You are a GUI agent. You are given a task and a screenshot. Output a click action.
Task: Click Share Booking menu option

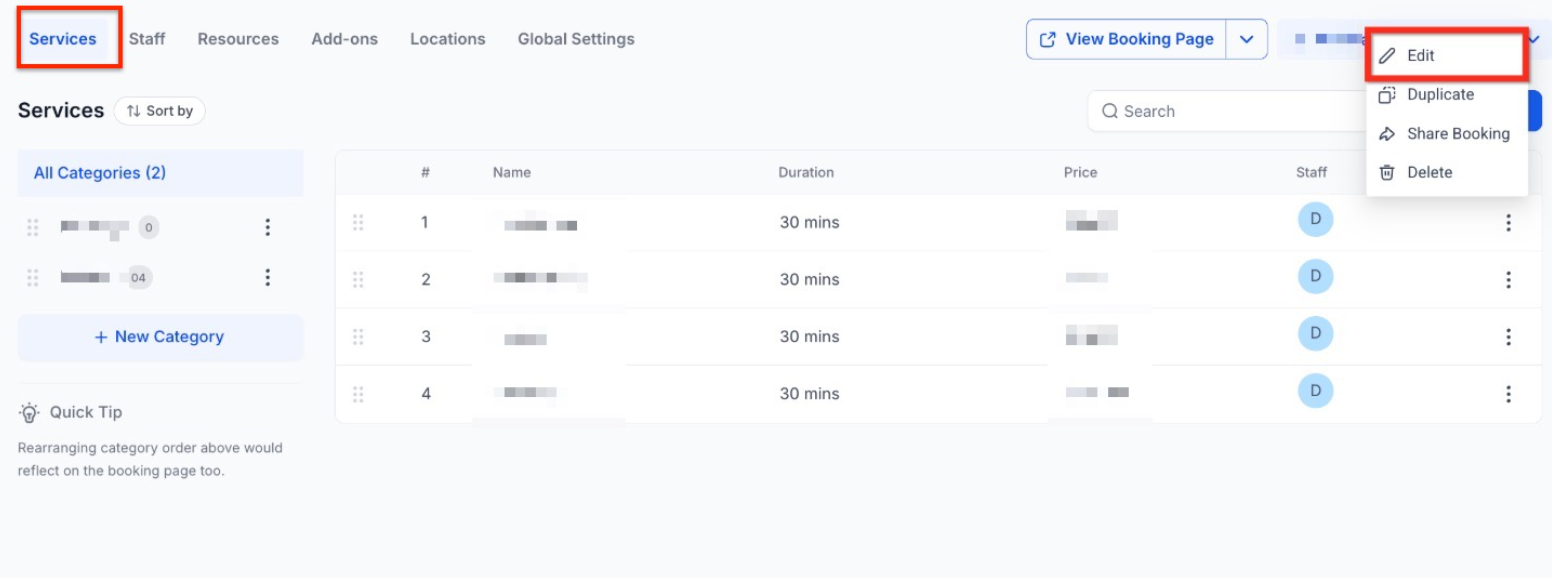click(x=1457, y=134)
